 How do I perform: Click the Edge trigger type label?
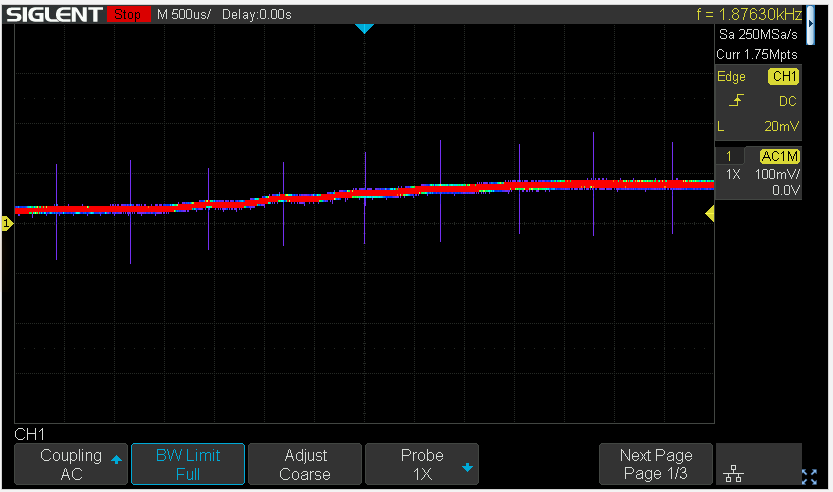coord(731,77)
